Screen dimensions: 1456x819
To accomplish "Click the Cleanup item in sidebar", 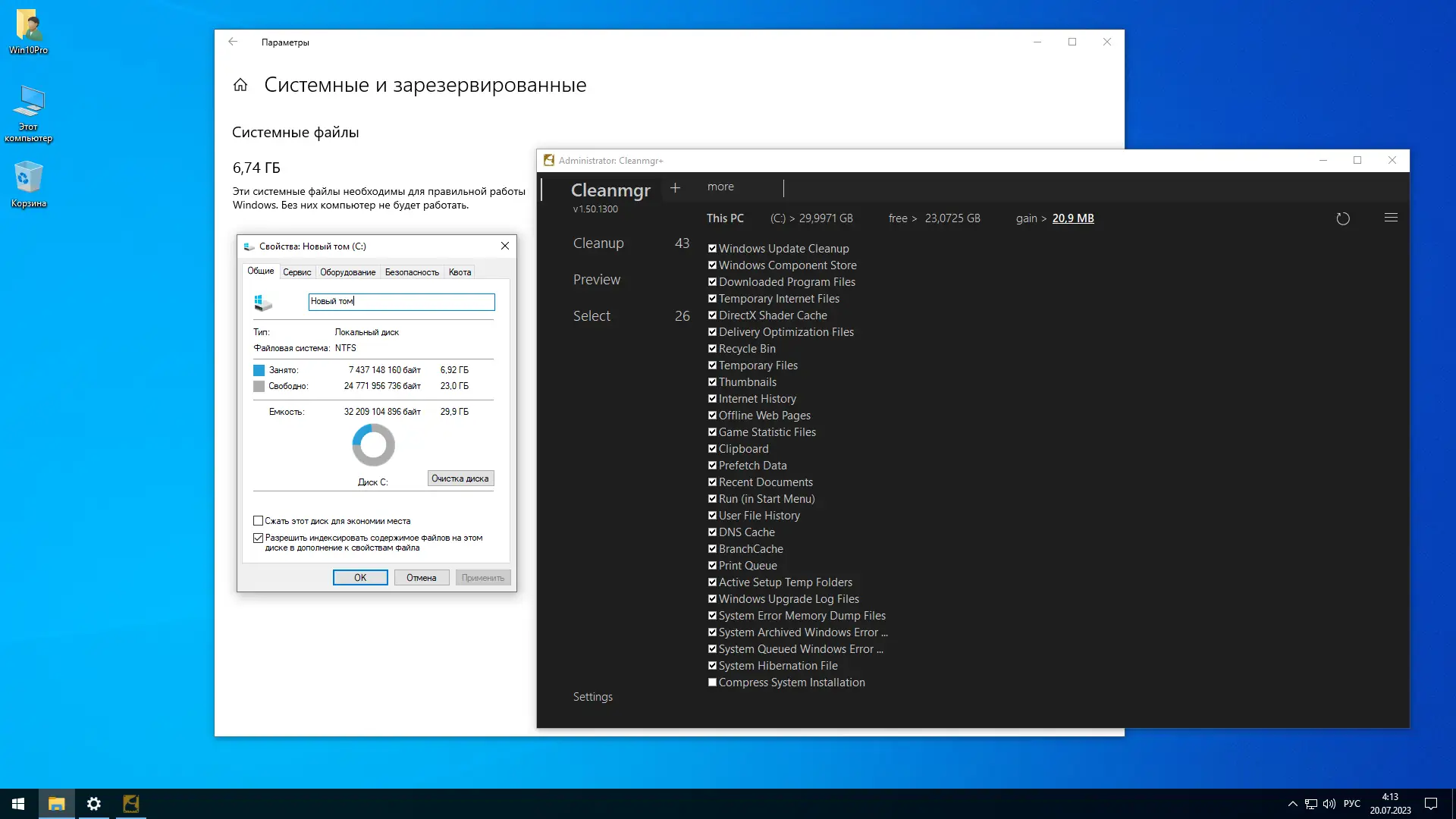I will 598,243.
